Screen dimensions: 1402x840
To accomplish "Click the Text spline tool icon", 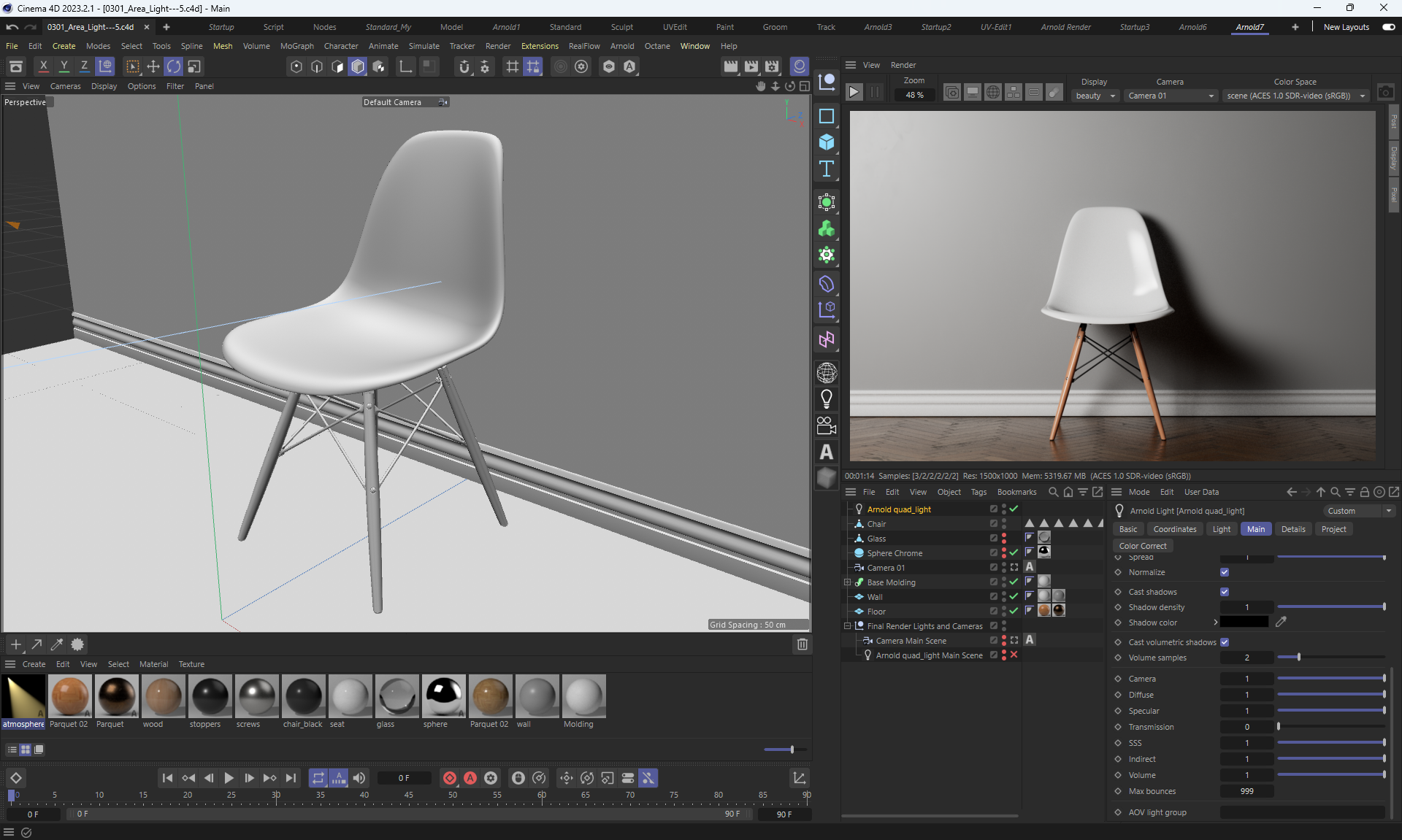I will click(x=827, y=169).
